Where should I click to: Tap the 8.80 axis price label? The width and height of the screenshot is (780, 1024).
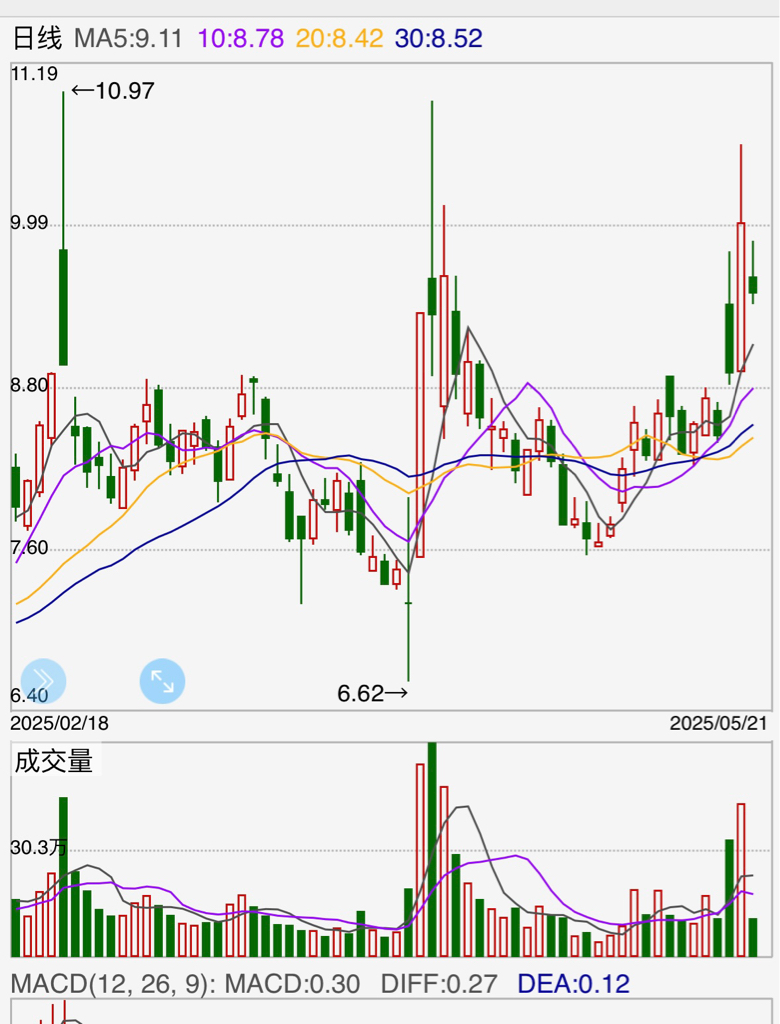tap(29, 385)
